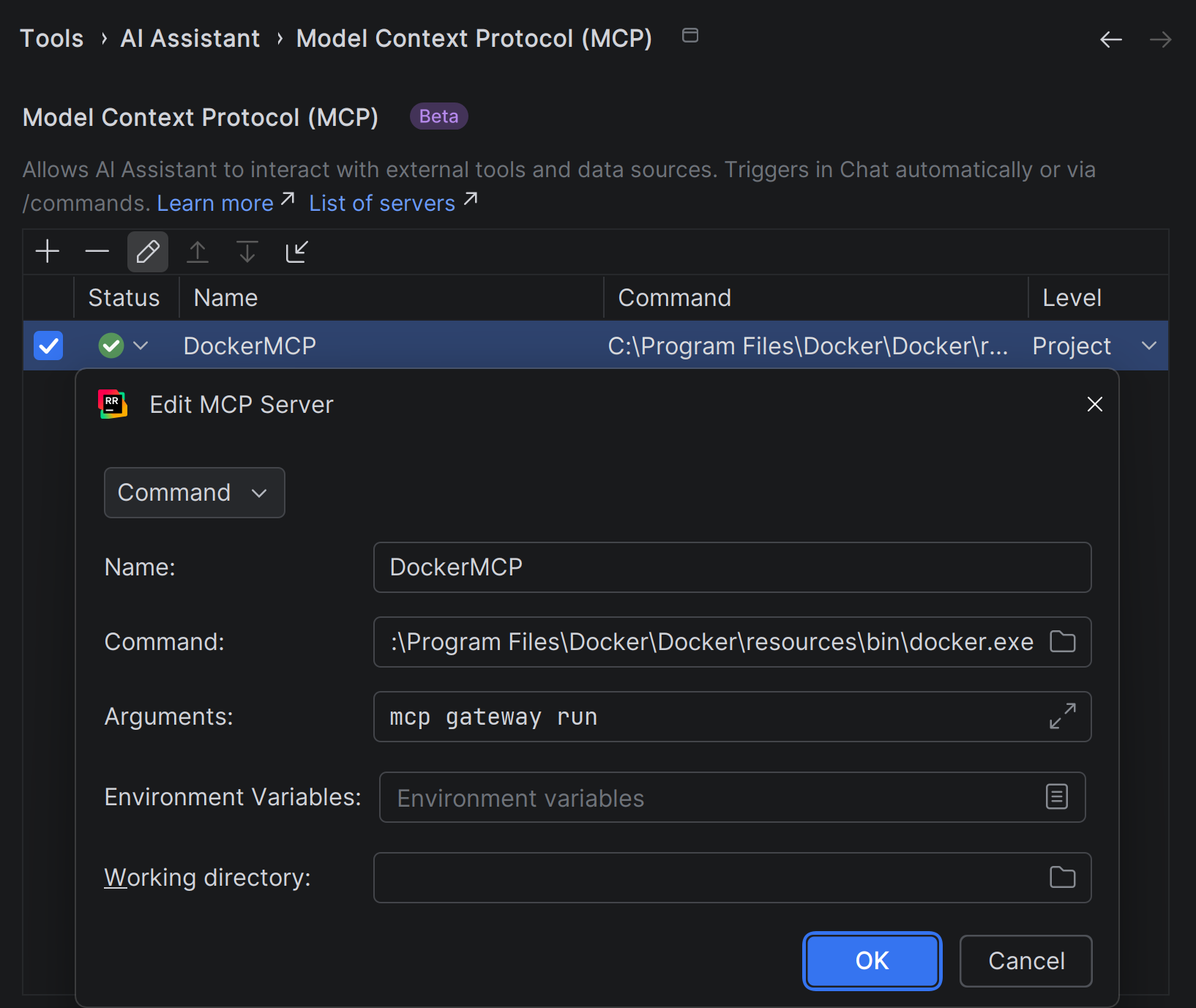
Task: Click the Beta badge
Action: pyautogui.click(x=438, y=116)
